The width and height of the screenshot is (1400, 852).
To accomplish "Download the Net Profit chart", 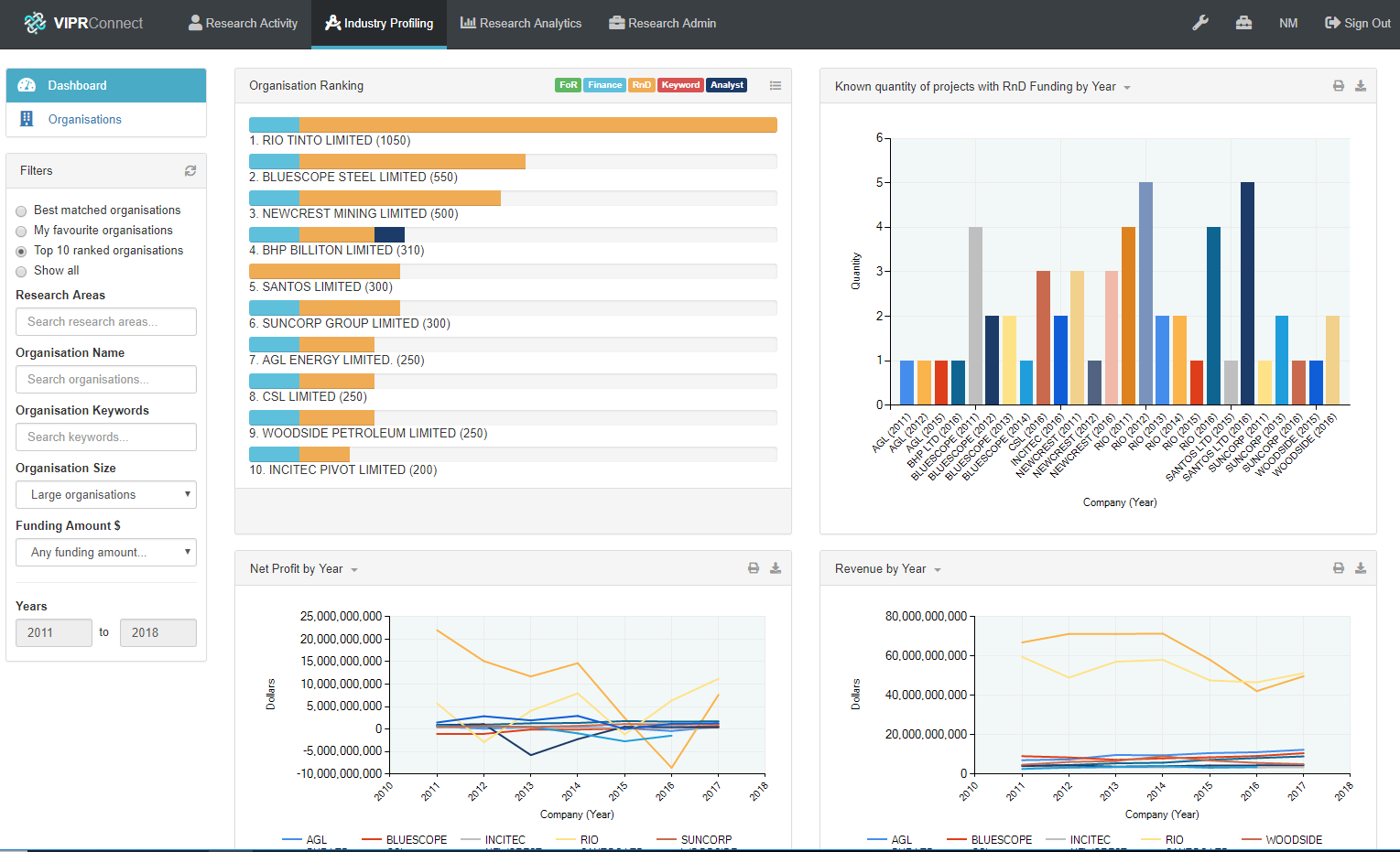I will pyautogui.click(x=776, y=568).
